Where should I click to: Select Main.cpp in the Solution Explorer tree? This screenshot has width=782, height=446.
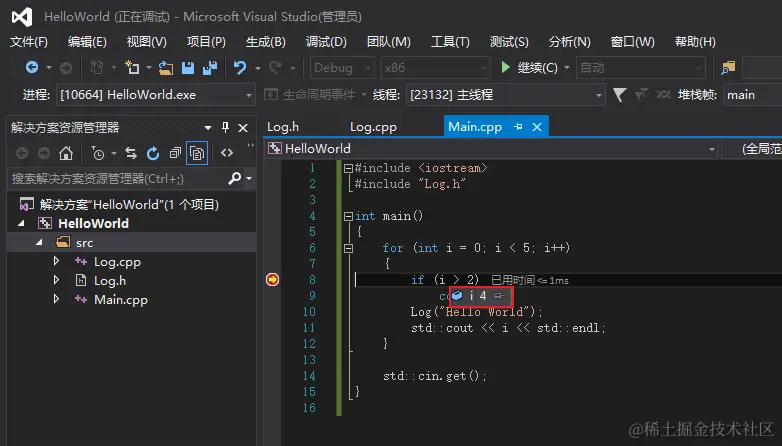121,299
